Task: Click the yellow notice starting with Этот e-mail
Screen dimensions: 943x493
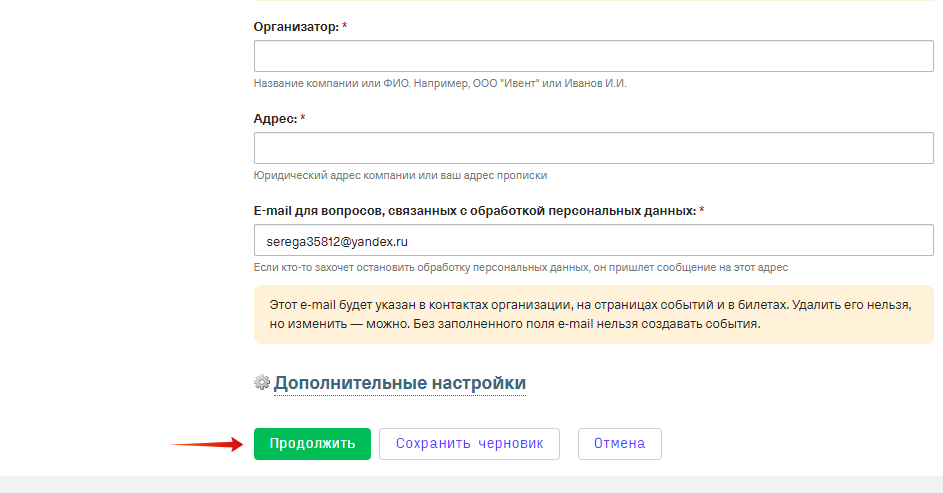Action: click(x=594, y=314)
